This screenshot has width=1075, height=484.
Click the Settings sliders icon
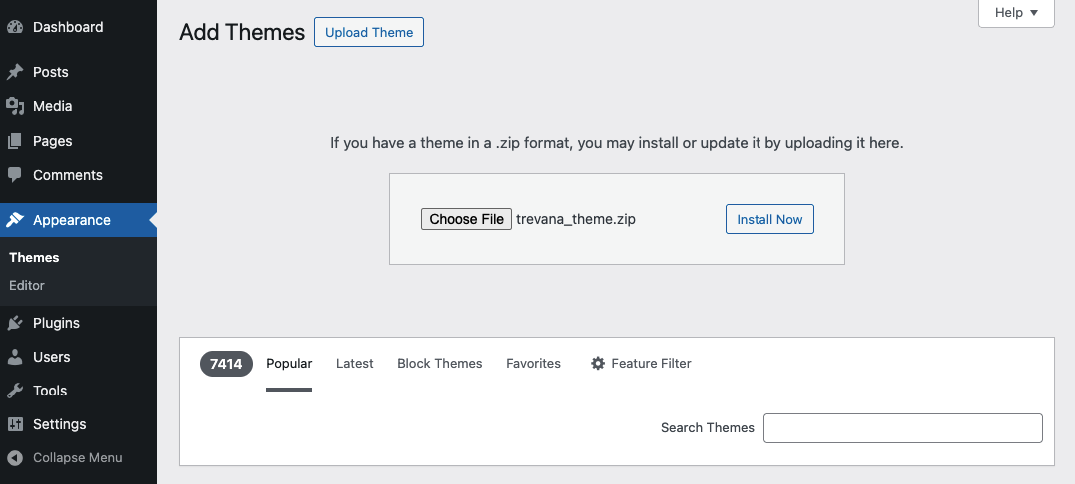click(x=15, y=424)
